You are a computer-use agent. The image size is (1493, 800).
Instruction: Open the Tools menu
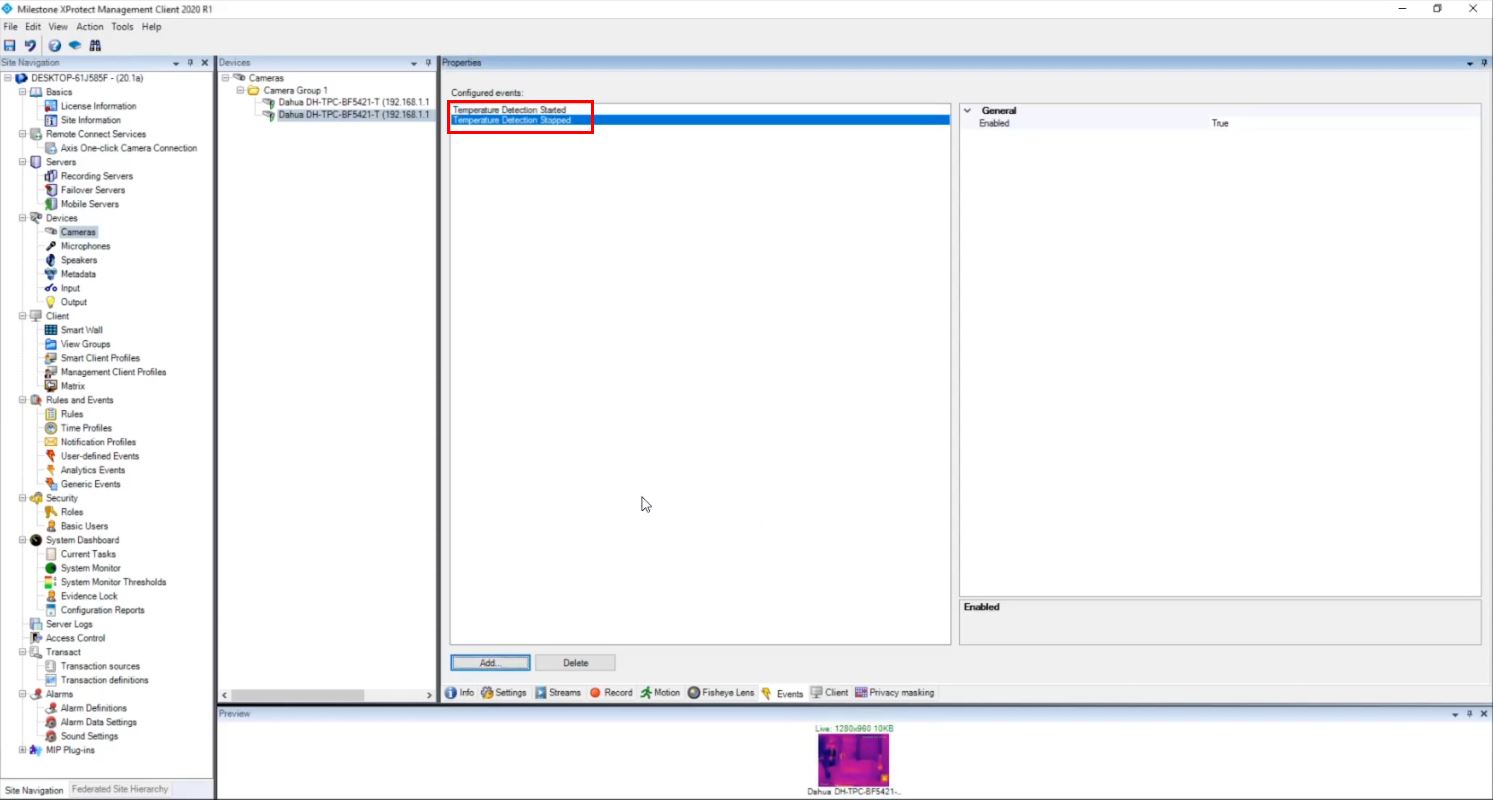tap(122, 27)
